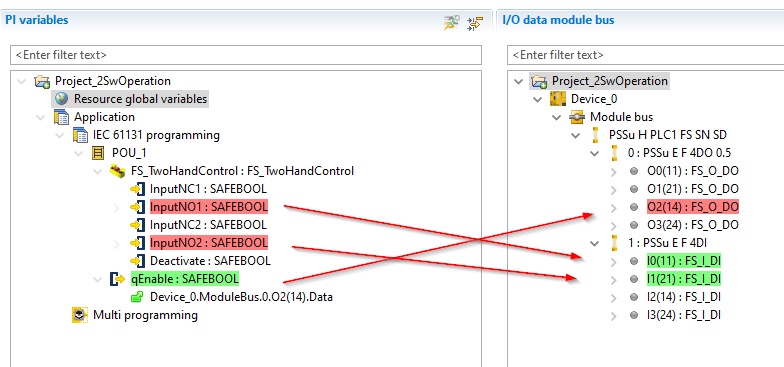Expand the InputNO2 node
Screen dimensions: 784x367
[x=117, y=244]
